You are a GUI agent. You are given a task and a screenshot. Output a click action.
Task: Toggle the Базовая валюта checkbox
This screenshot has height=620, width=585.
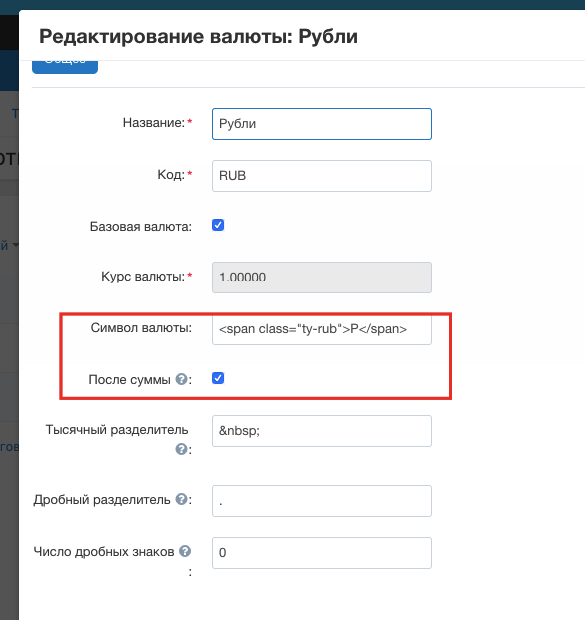point(218,225)
